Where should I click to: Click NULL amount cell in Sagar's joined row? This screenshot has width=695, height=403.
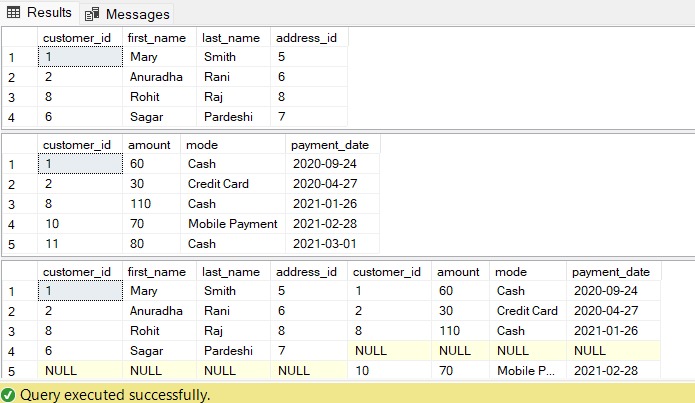click(461, 350)
